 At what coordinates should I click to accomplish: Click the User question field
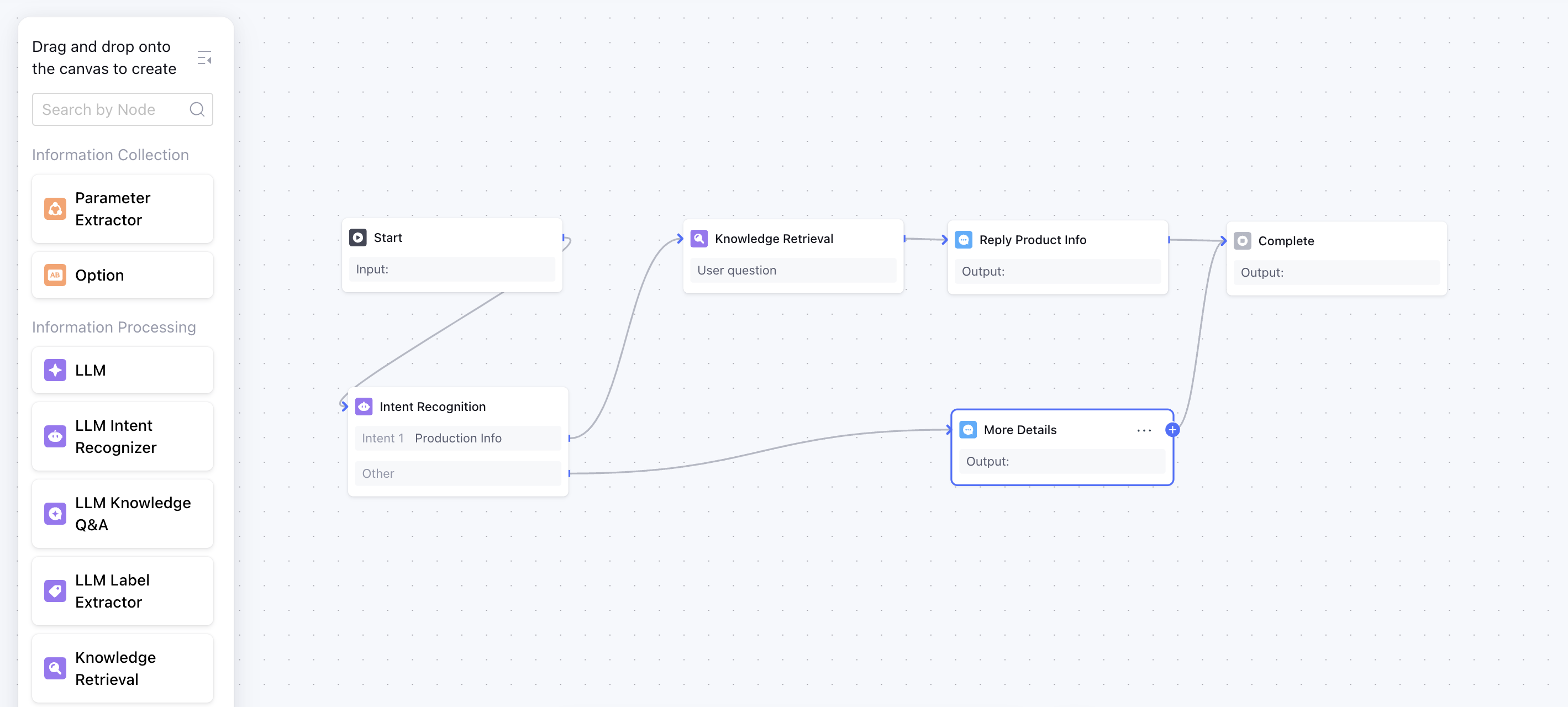click(792, 270)
